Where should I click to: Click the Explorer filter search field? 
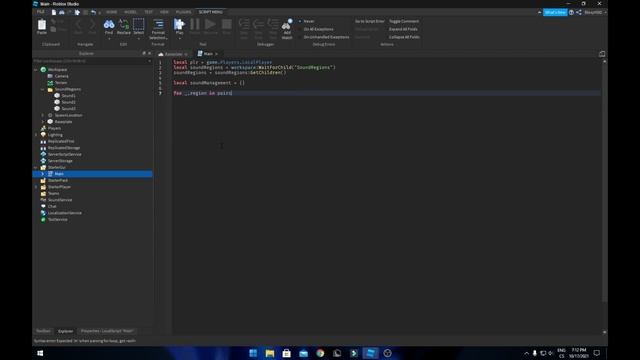(x=91, y=61)
